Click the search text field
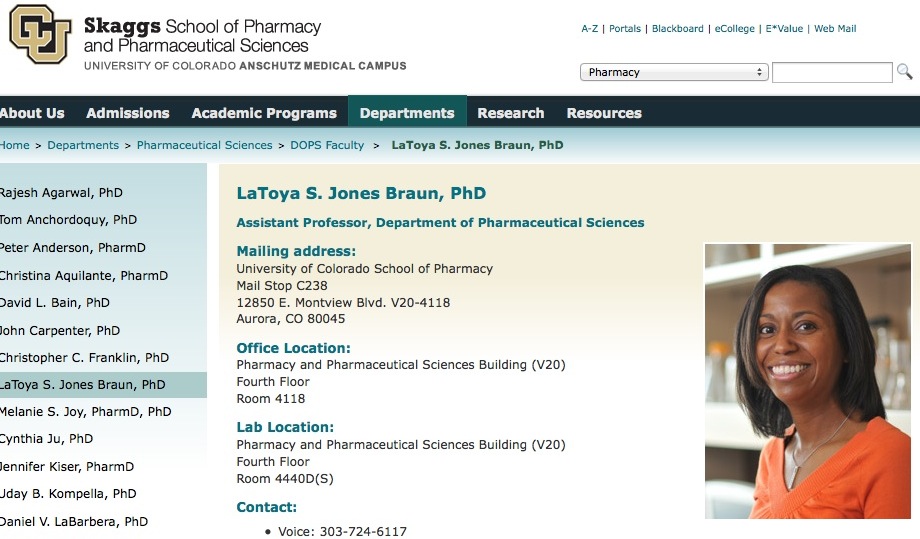The image size is (920, 539). point(831,72)
